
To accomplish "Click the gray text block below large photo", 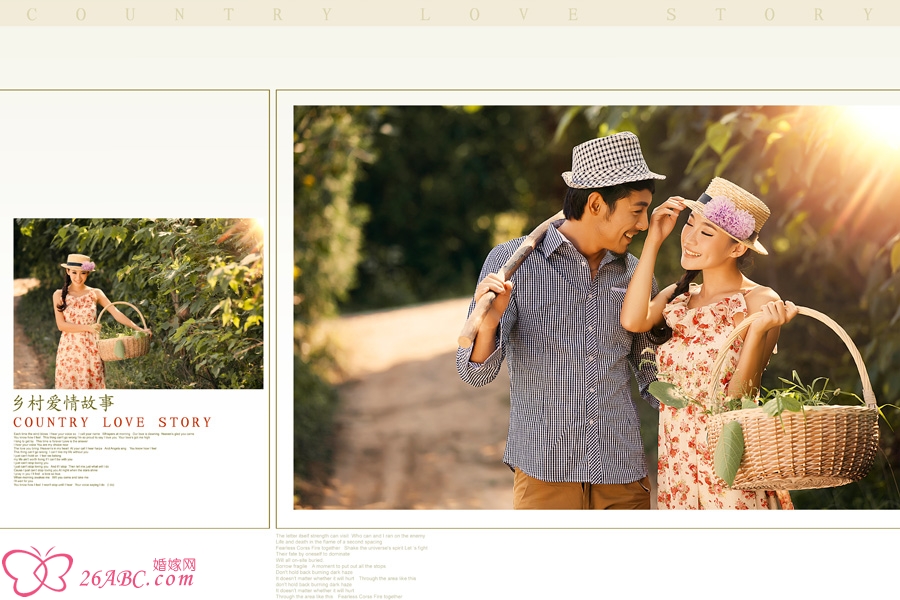I will [x=350, y=566].
